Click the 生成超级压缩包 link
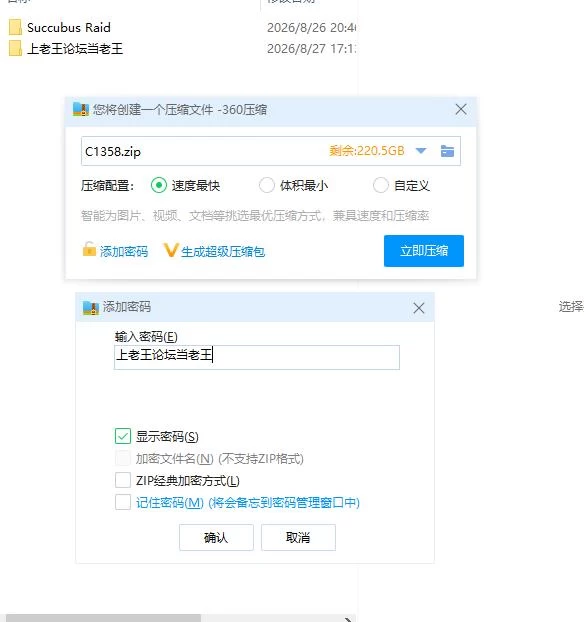Viewport: 584px width, 622px height. [x=223, y=251]
